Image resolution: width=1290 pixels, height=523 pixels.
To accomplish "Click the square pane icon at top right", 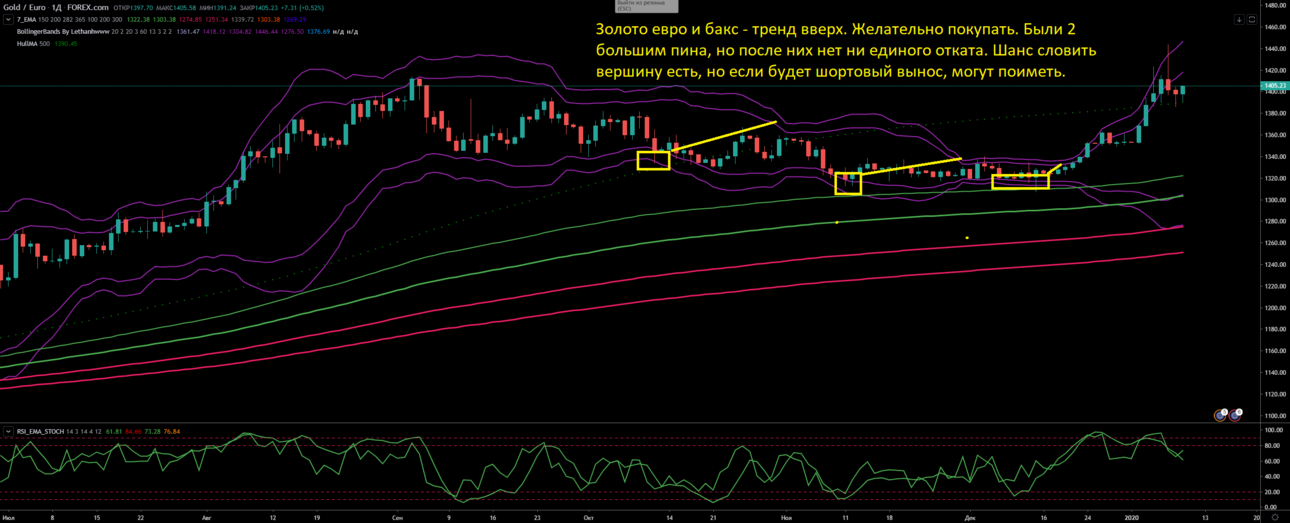I will tap(1251, 19).
